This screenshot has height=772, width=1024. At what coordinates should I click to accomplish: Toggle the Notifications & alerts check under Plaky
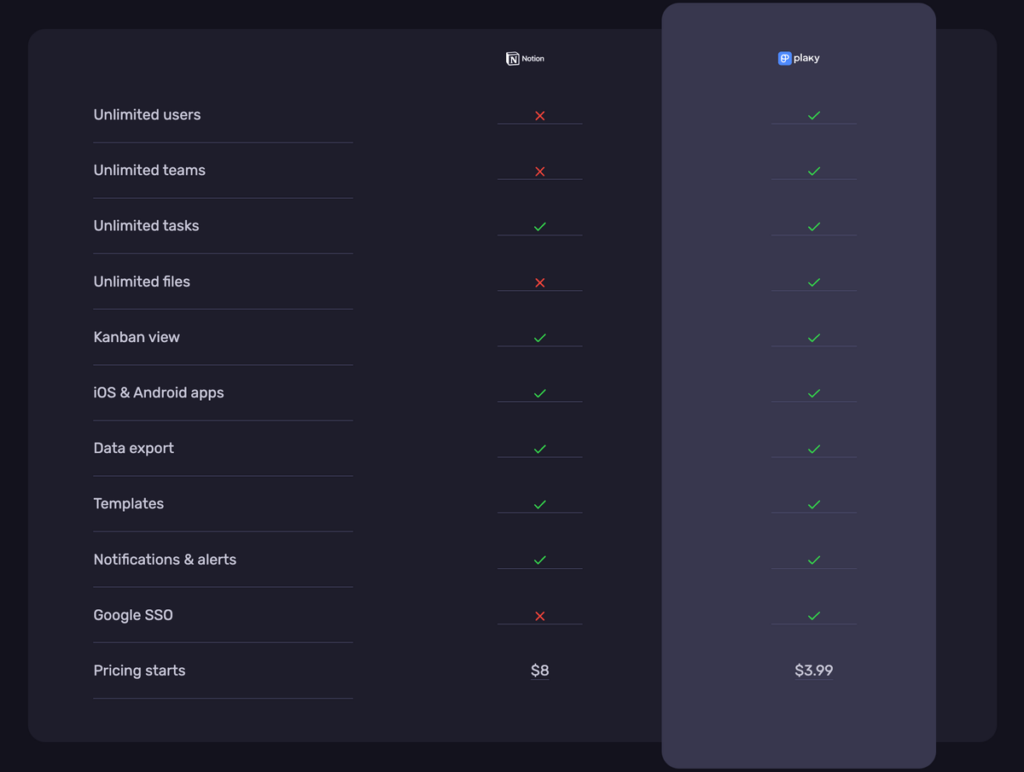coord(813,558)
